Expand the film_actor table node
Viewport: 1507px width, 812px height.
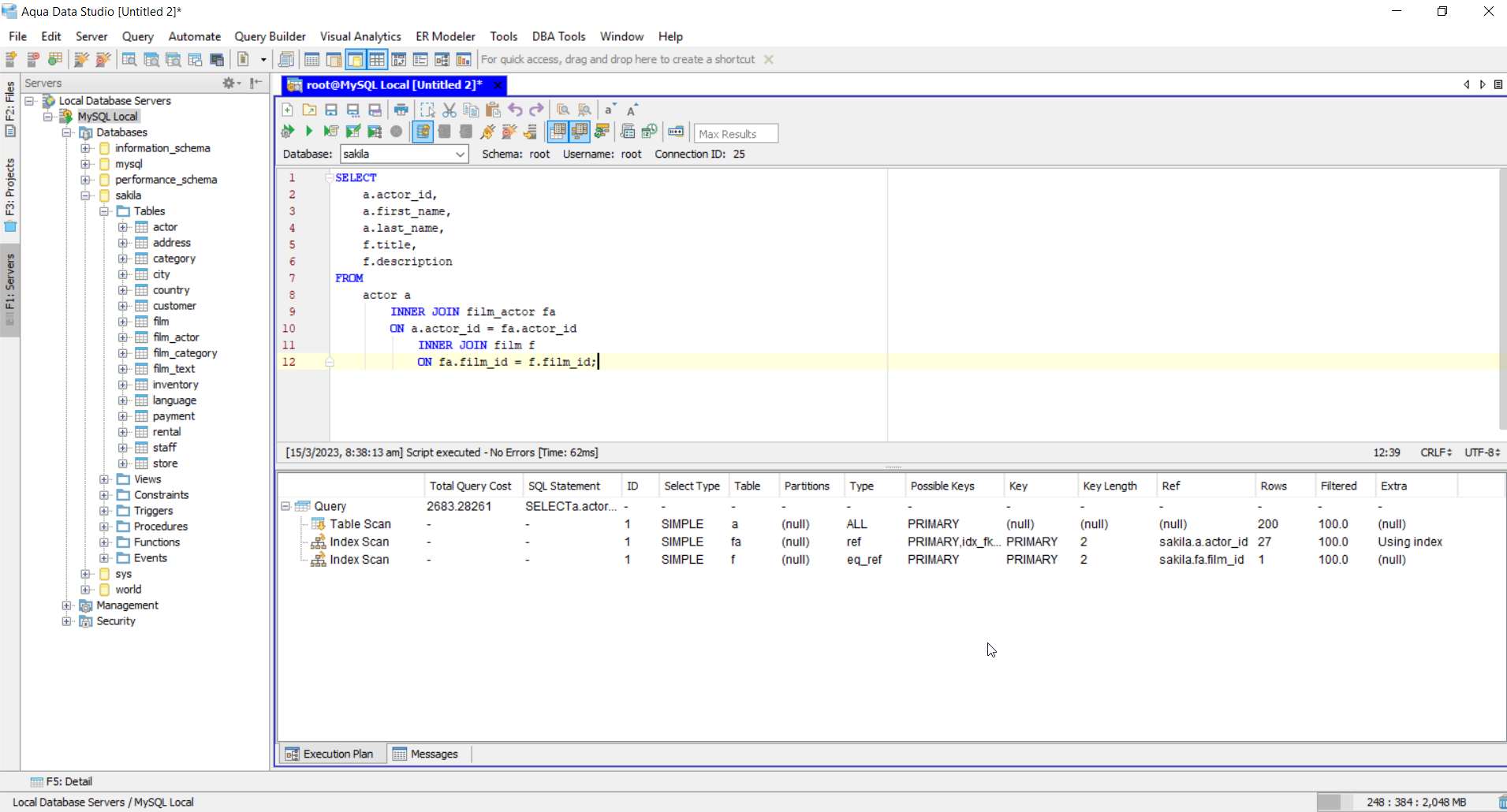click(x=123, y=337)
